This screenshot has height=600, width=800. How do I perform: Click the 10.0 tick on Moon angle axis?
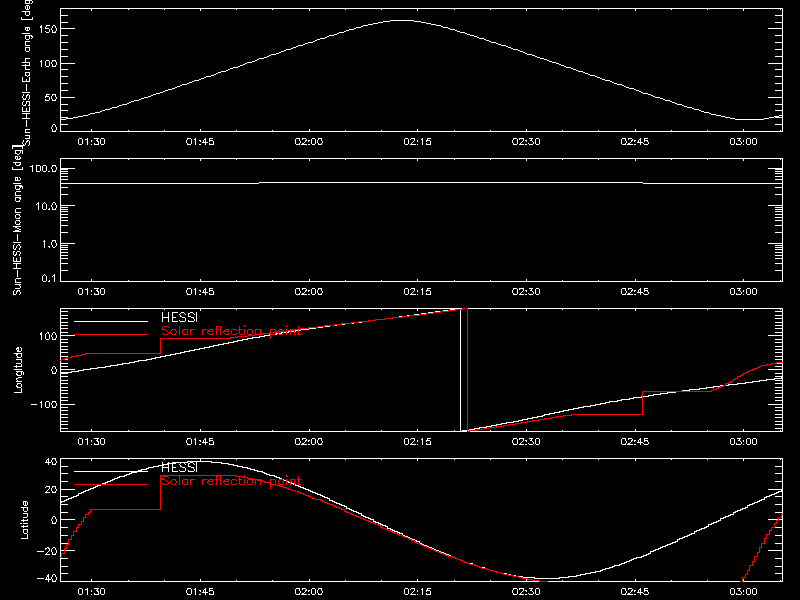[46, 206]
